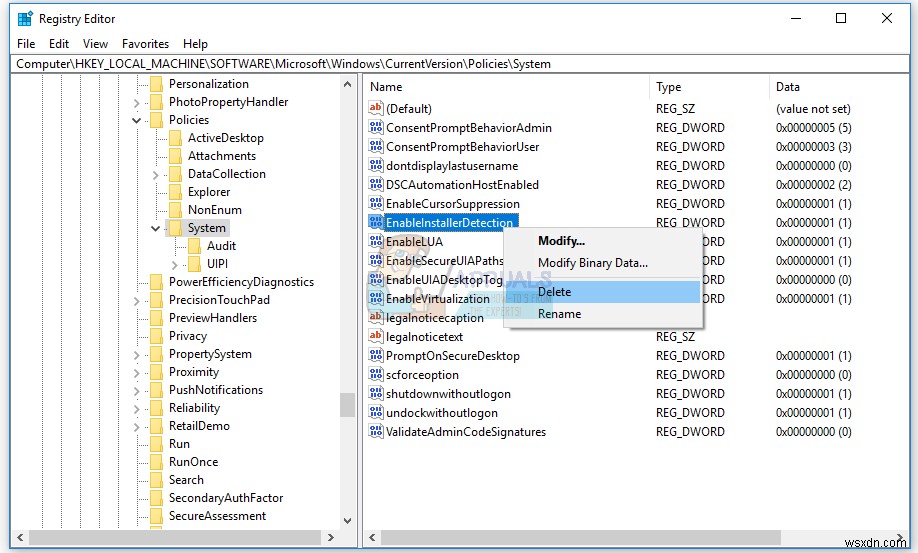The width and height of the screenshot is (918, 553).
Task: Select the EnableVirtualization value name
Action: [x=437, y=298]
